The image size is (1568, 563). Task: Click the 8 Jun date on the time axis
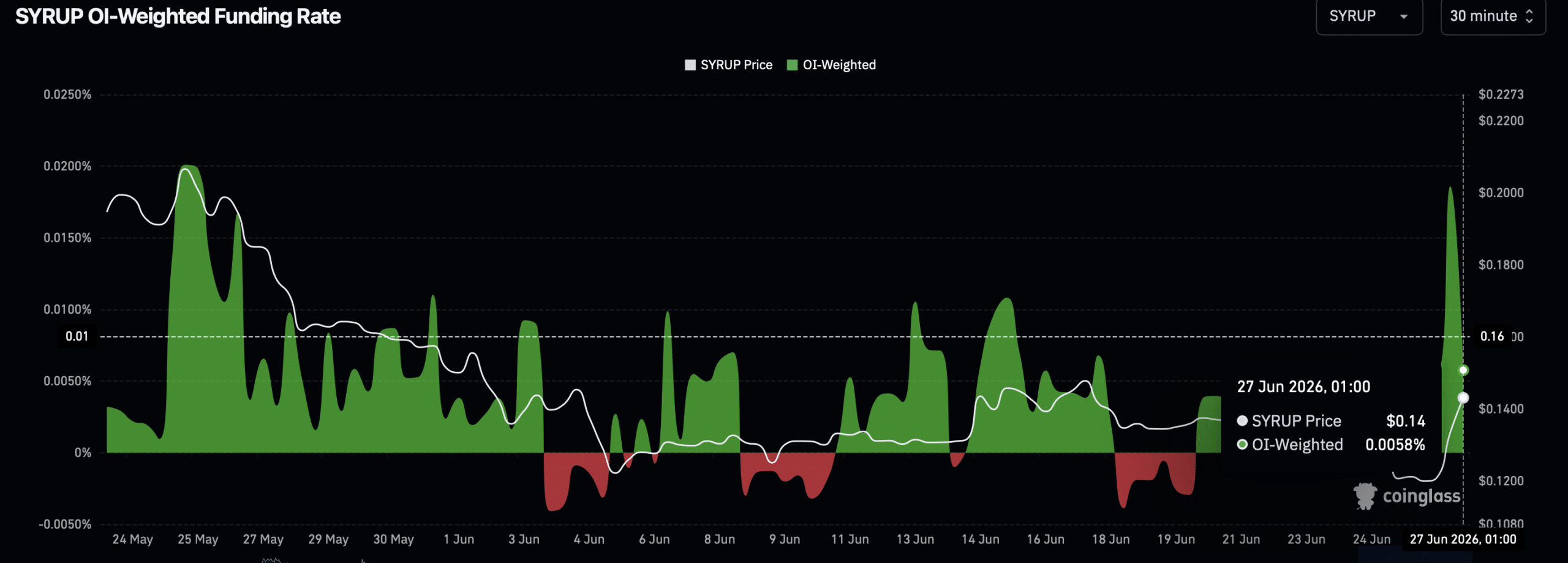(x=720, y=539)
